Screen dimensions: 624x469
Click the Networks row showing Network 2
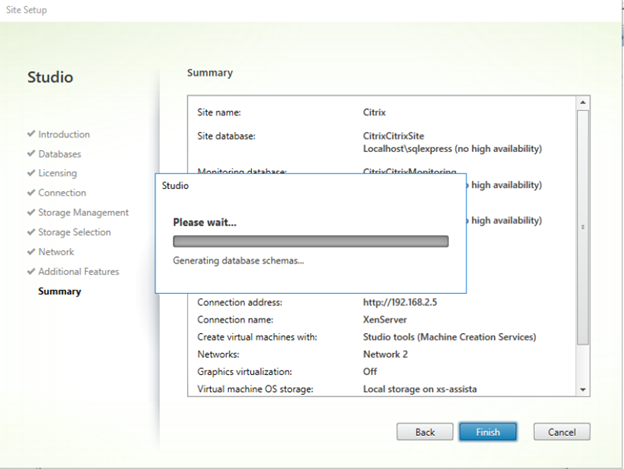click(x=380, y=354)
